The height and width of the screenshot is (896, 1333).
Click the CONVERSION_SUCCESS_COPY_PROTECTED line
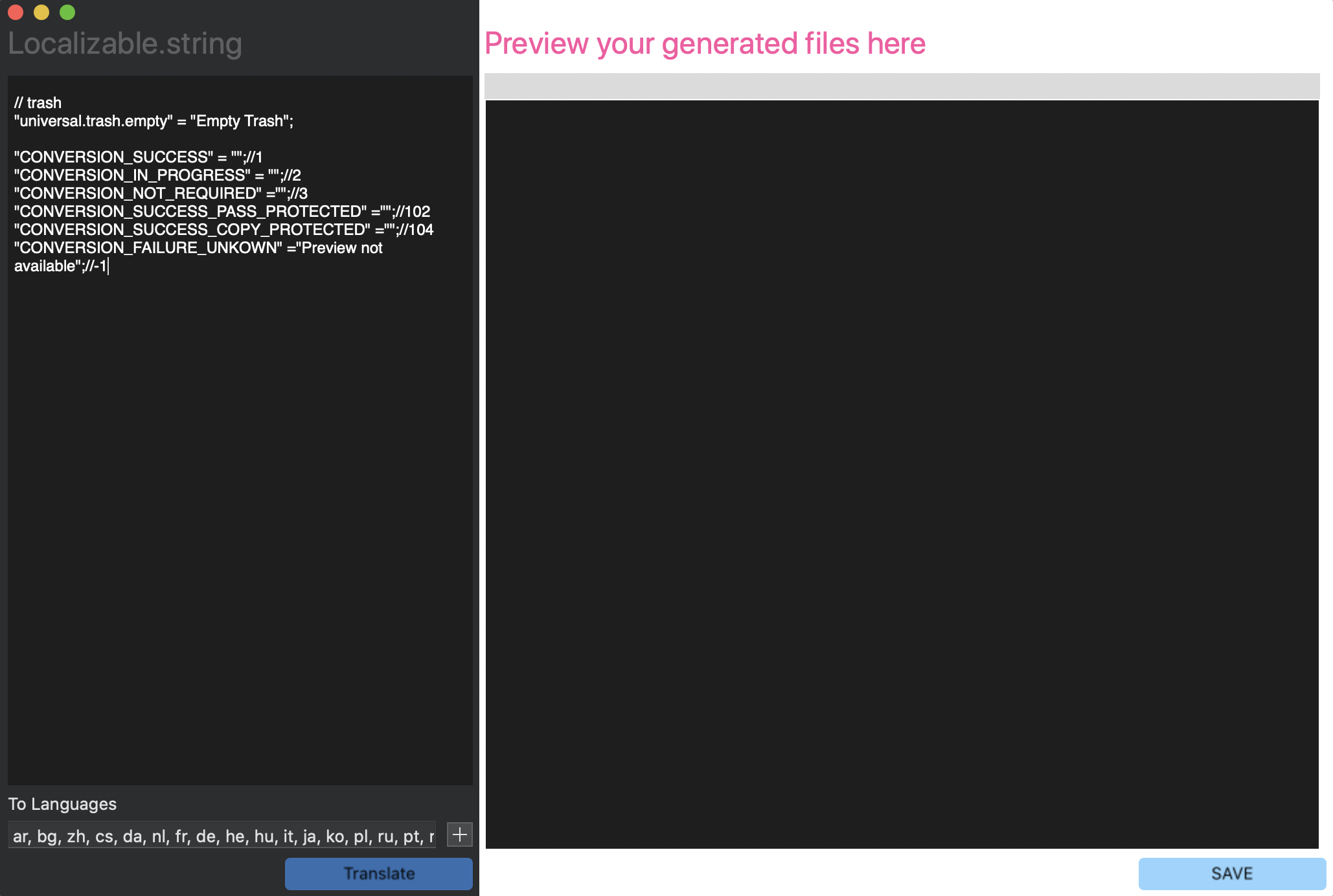(223, 230)
